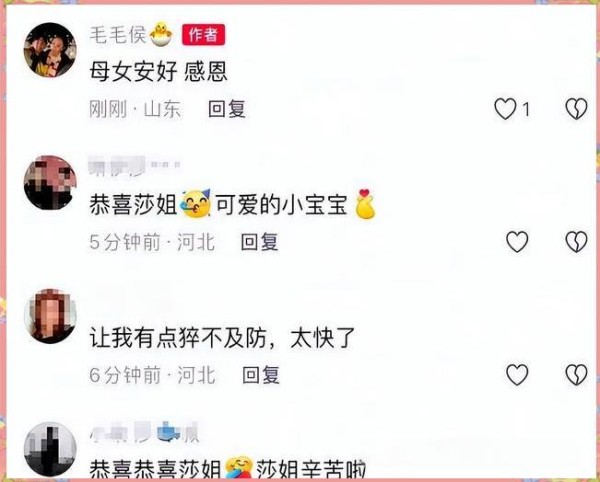Like the comment from 毛毛侯

click(x=505, y=109)
